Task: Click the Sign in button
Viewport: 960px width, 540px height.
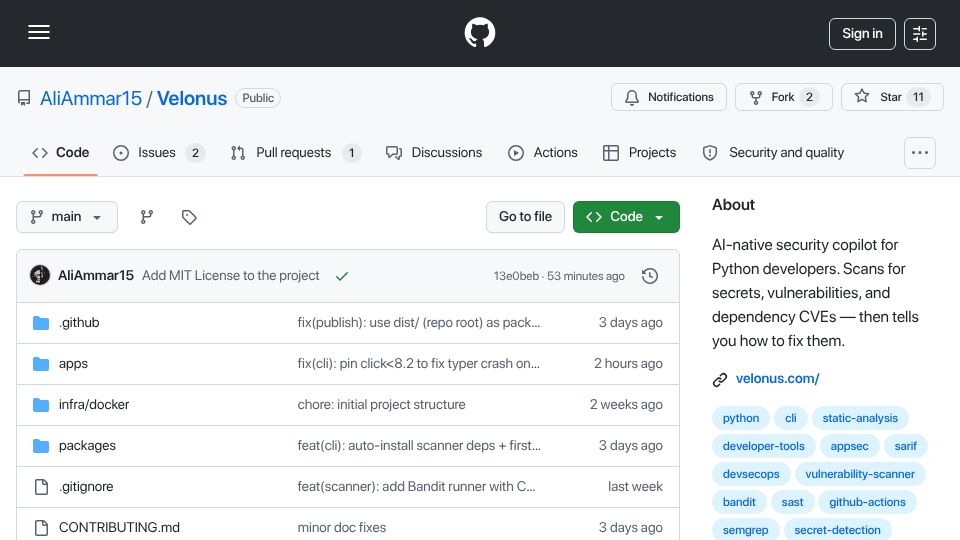Action: [x=862, y=34]
